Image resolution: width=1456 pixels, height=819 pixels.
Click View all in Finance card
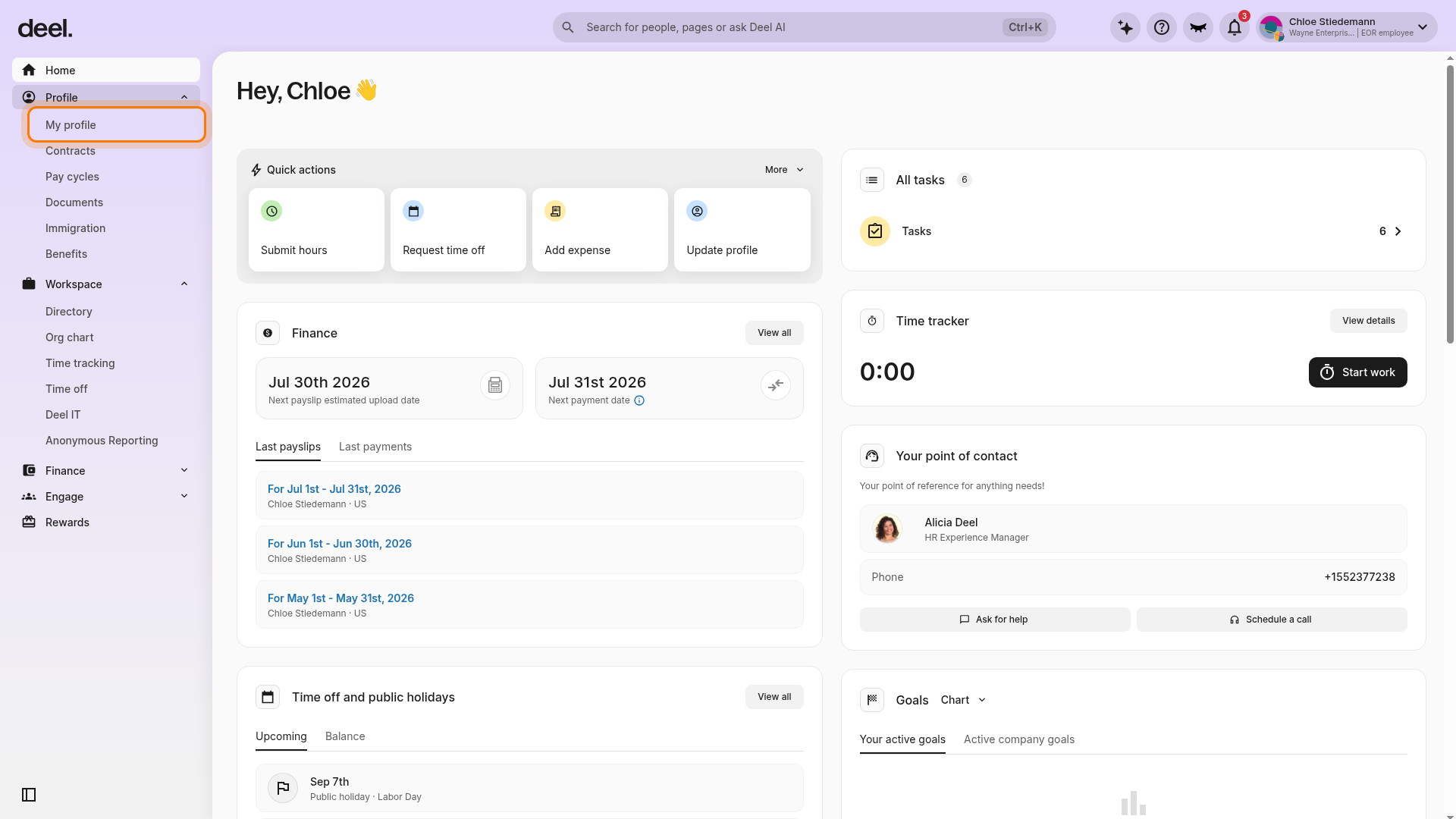774,333
